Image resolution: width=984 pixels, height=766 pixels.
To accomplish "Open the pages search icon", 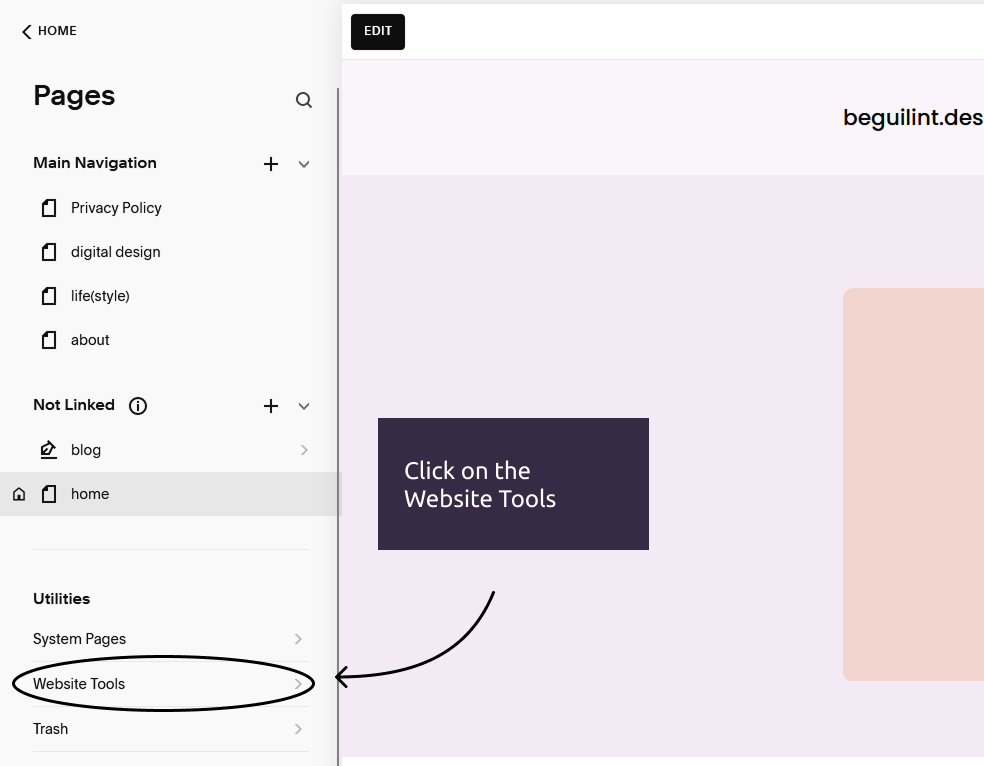I will [304, 100].
